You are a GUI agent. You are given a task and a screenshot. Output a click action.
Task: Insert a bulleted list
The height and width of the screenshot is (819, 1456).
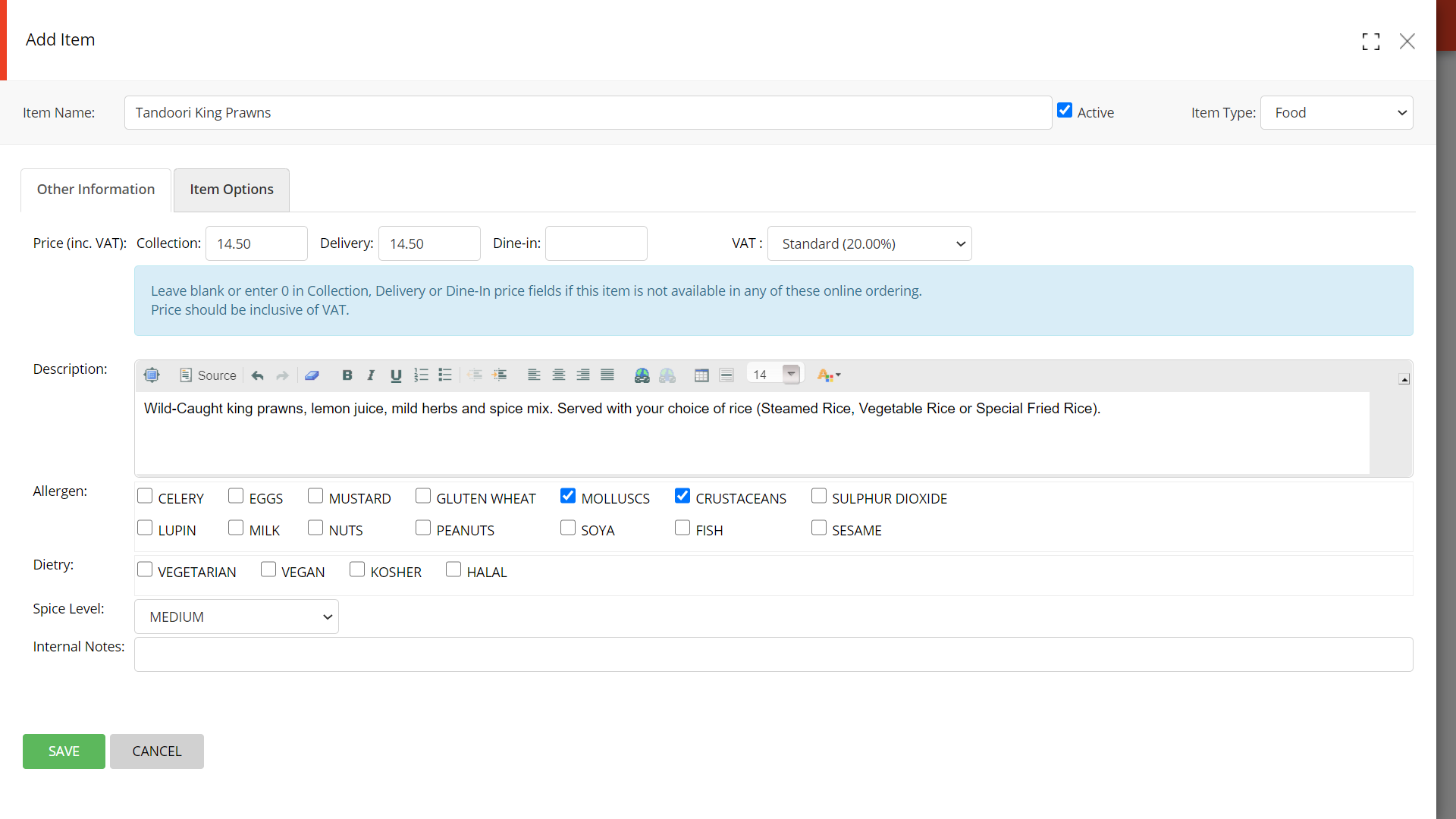[x=445, y=375]
